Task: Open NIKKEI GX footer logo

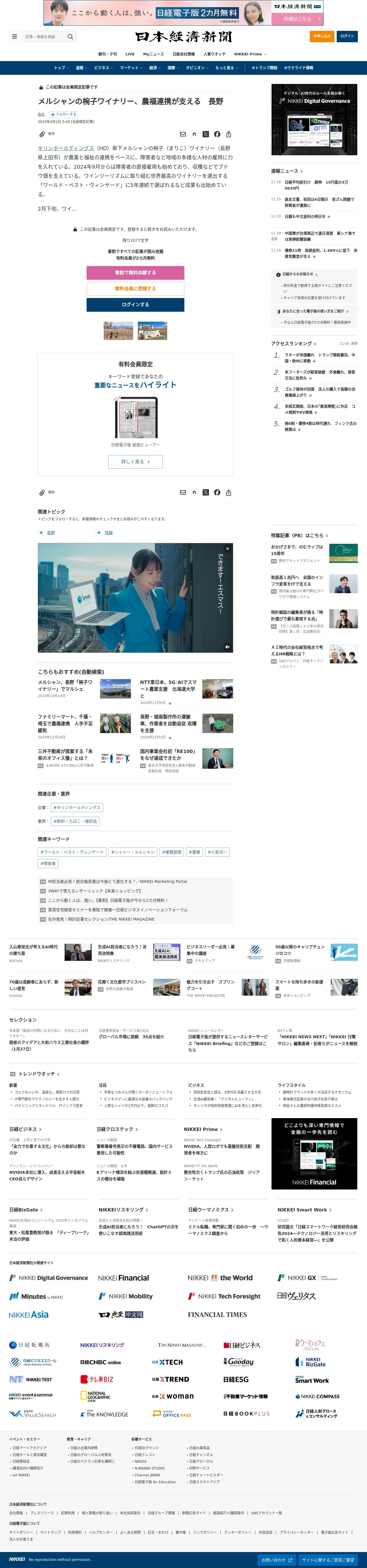Action: coord(307,1278)
